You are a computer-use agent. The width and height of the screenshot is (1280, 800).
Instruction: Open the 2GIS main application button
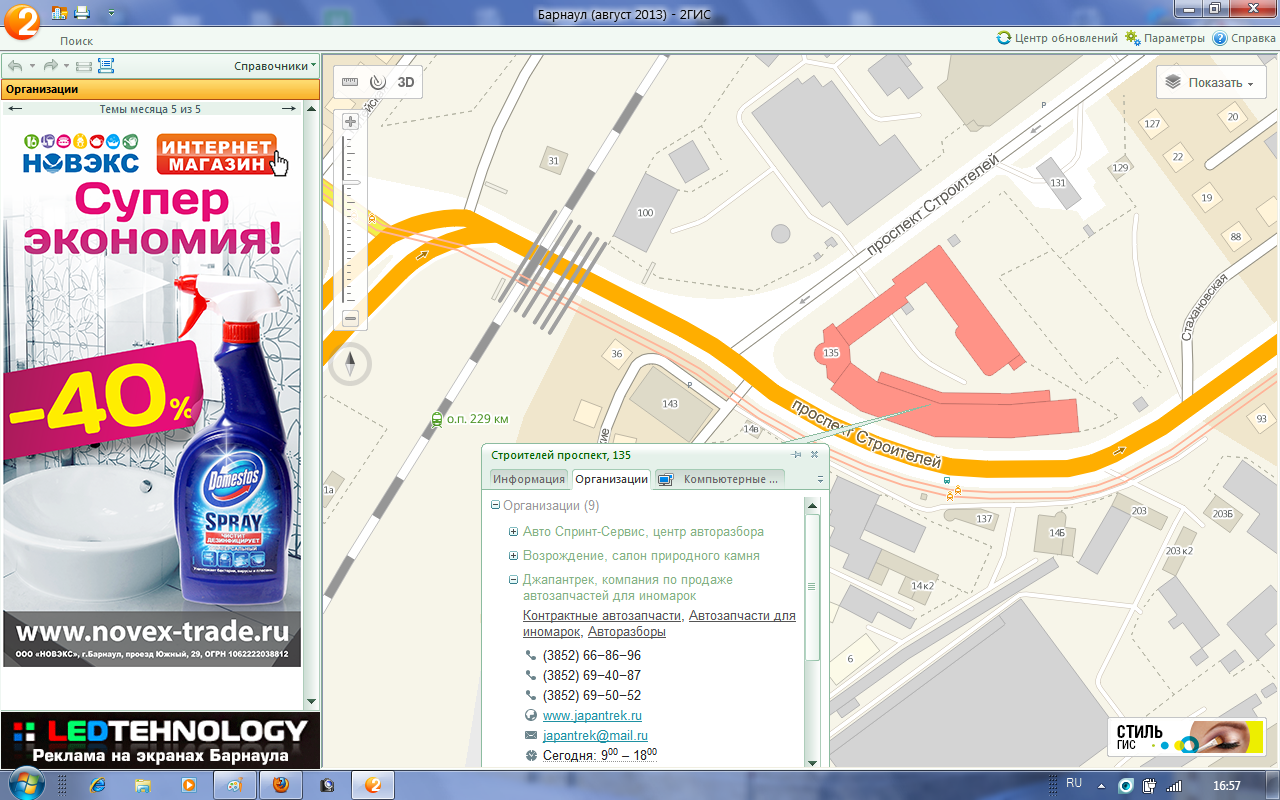point(21,21)
